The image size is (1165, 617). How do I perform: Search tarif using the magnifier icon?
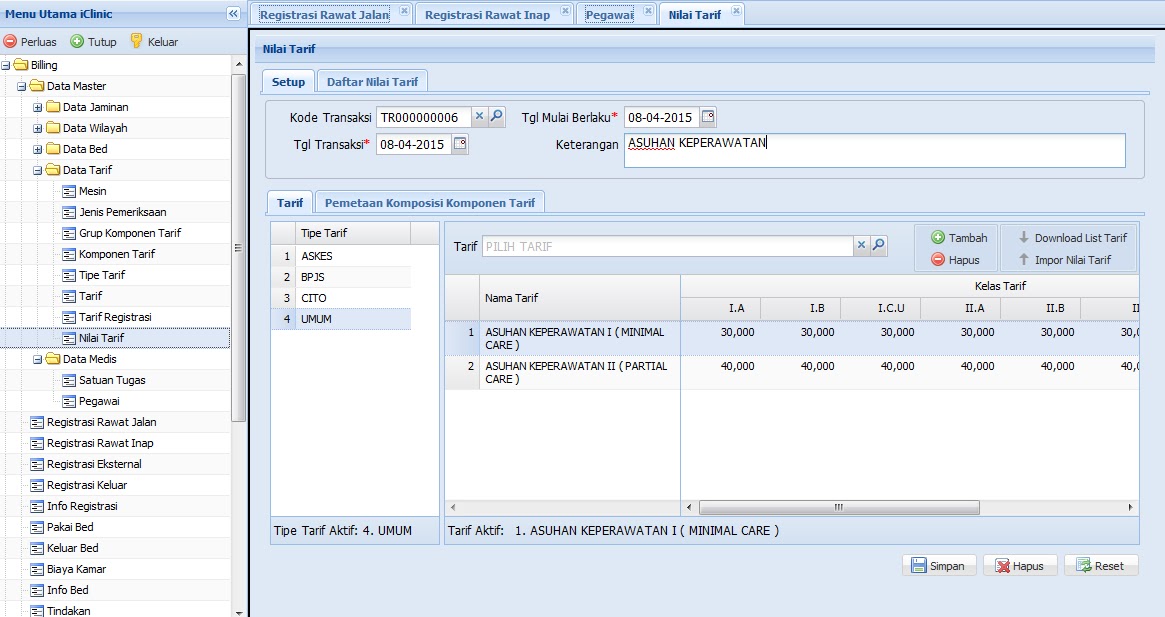(879, 245)
